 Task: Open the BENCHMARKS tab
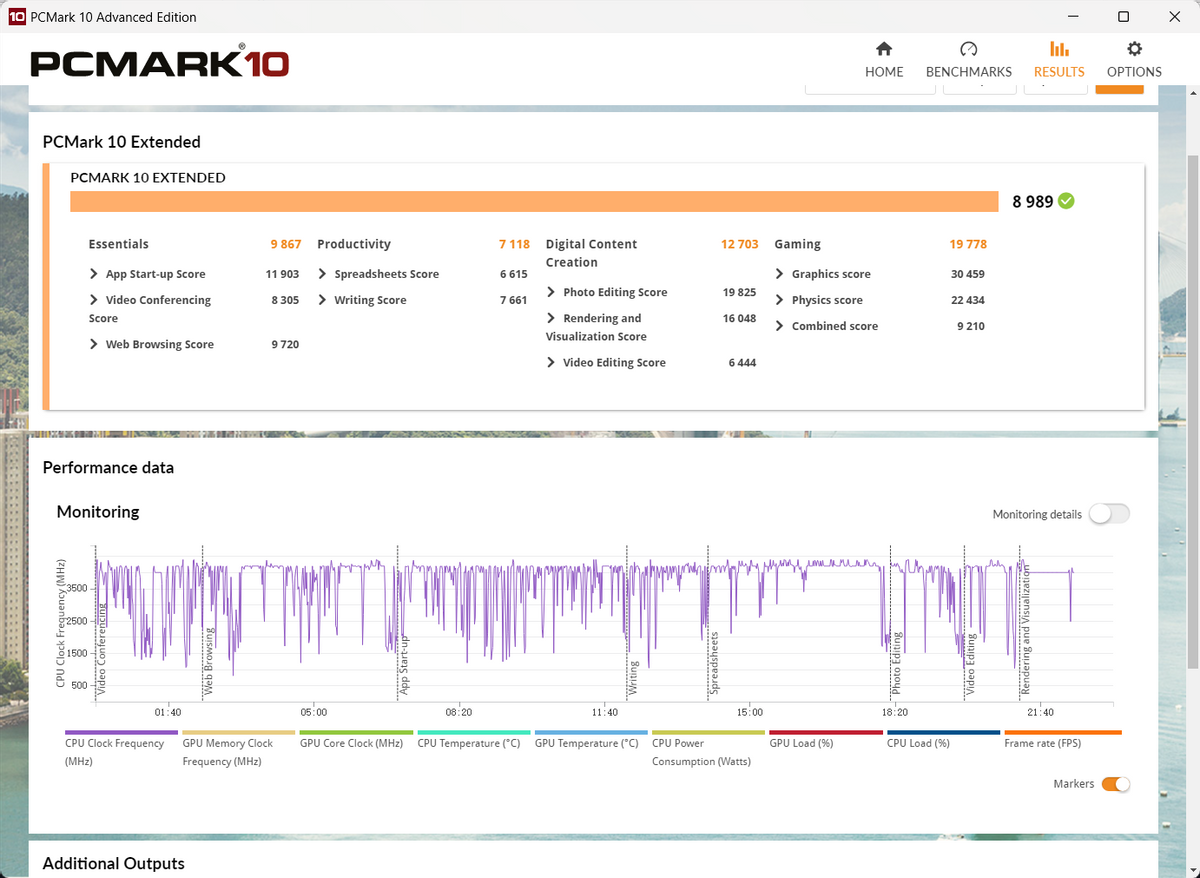tap(968, 60)
